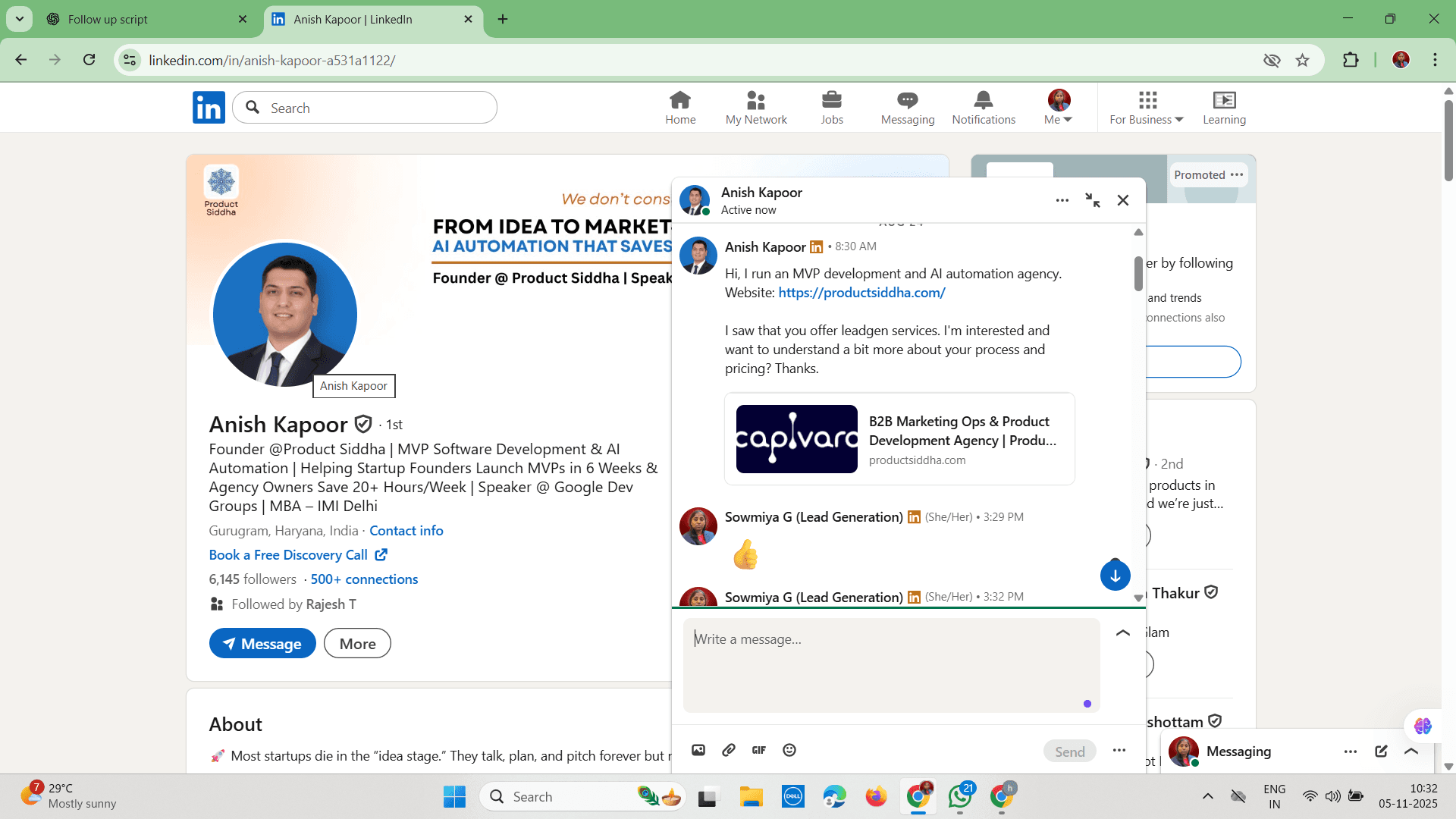The width and height of the screenshot is (1456, 819).
Task: Open the emoji picker in message box
Action: click(x=789, y=750)
